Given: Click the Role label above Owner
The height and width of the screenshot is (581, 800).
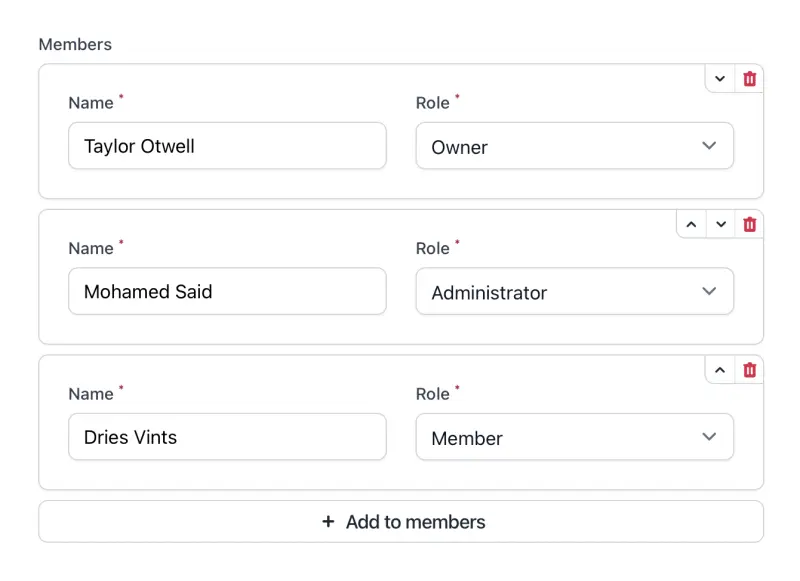Looking at the screenshot, I should coord(432,103).
